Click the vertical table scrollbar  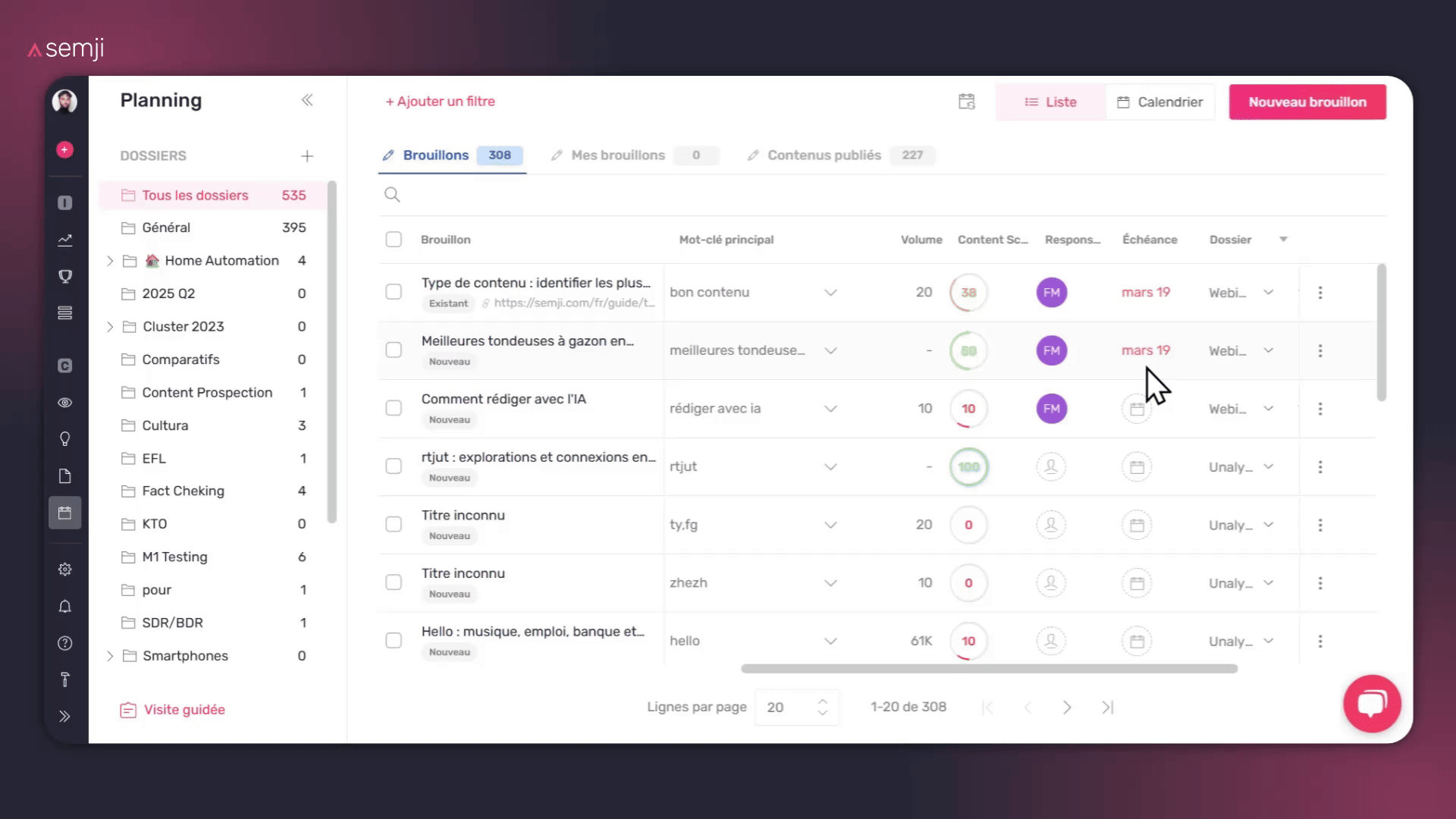1382,332
